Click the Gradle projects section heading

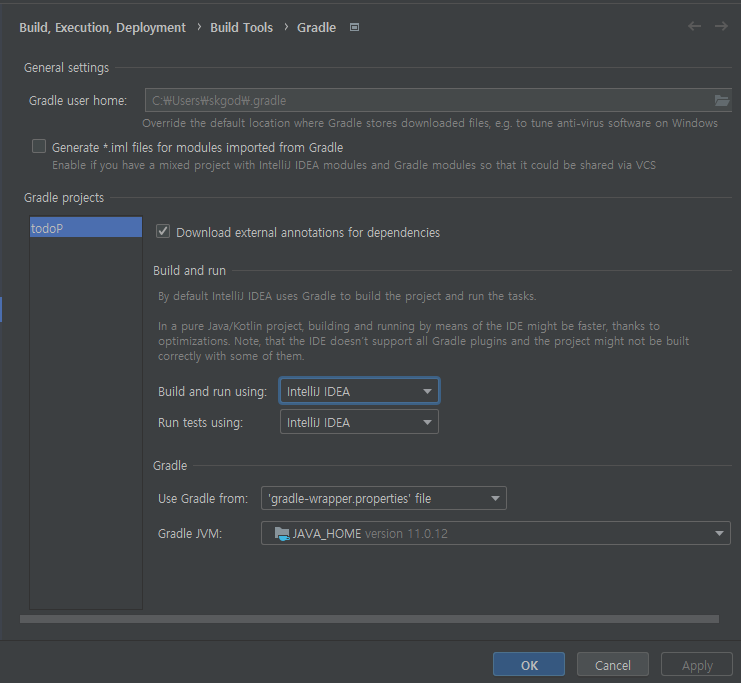point(64,198)
